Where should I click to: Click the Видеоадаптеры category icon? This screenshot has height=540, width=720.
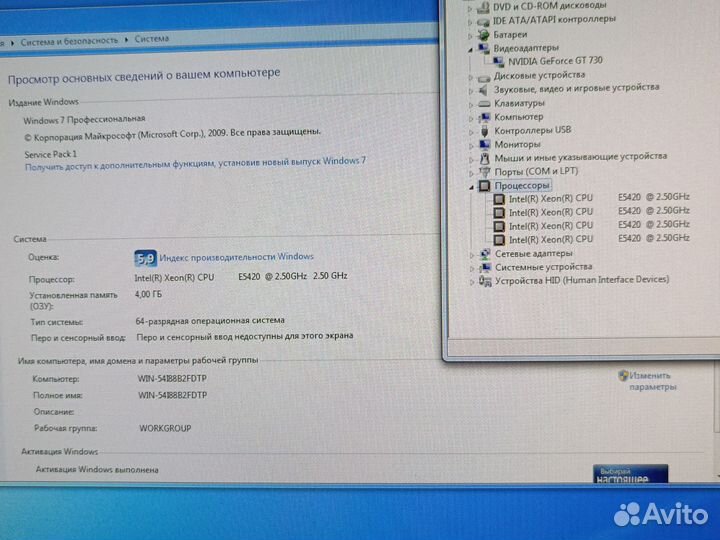pyautogui.click(x=484, y=48)
